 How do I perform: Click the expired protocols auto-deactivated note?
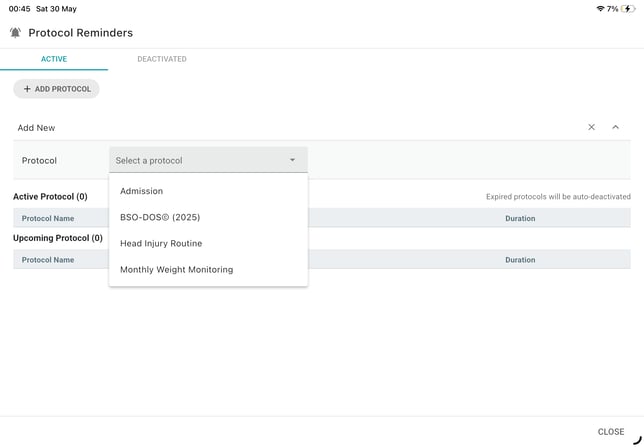[558, 197]
